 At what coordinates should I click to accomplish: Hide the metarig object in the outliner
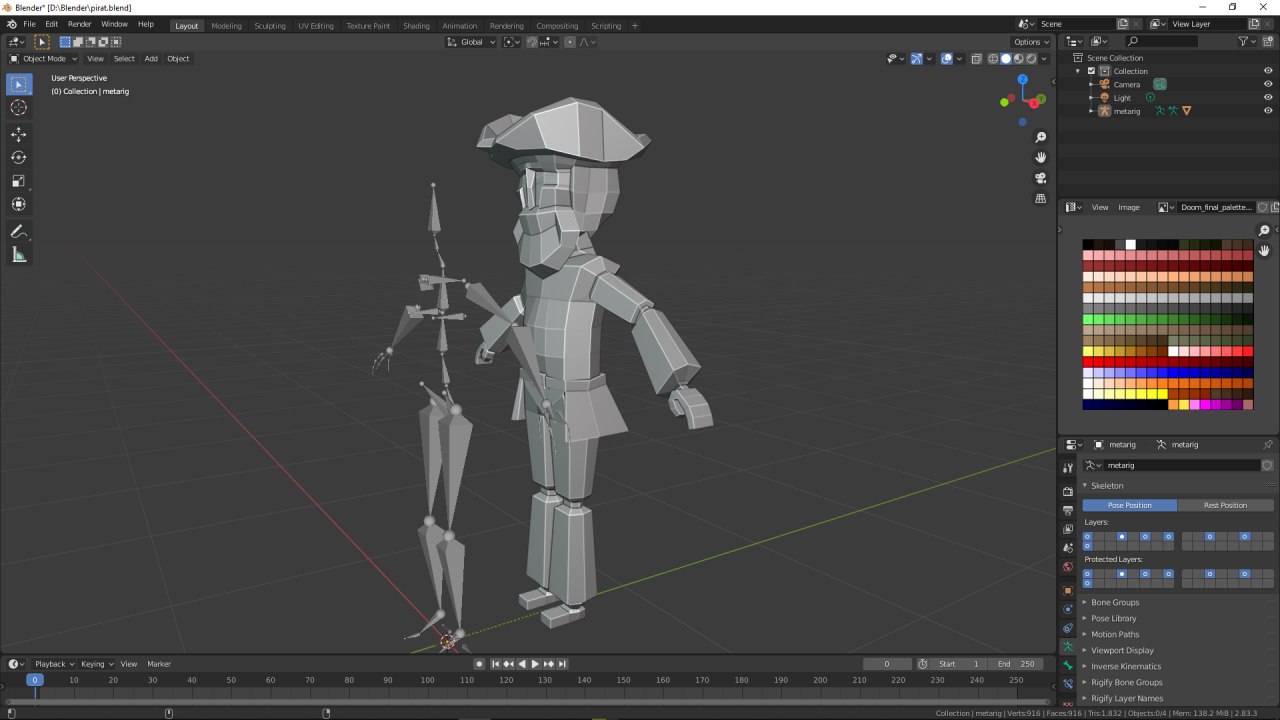[1268, 111]
